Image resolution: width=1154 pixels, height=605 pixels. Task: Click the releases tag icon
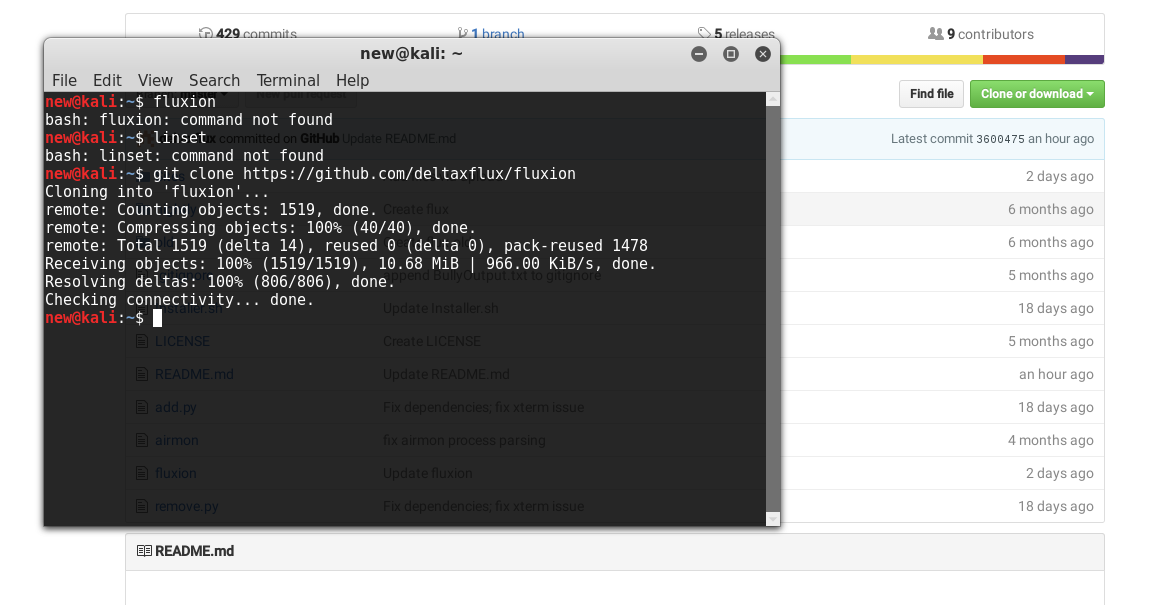704,33
